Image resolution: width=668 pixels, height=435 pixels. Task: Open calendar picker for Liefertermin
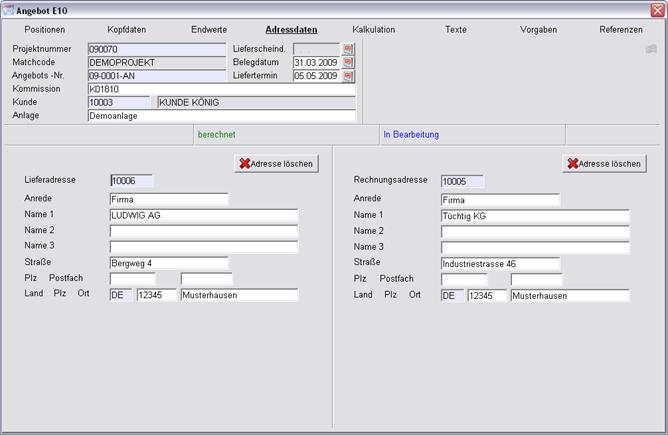coord(348,76)
